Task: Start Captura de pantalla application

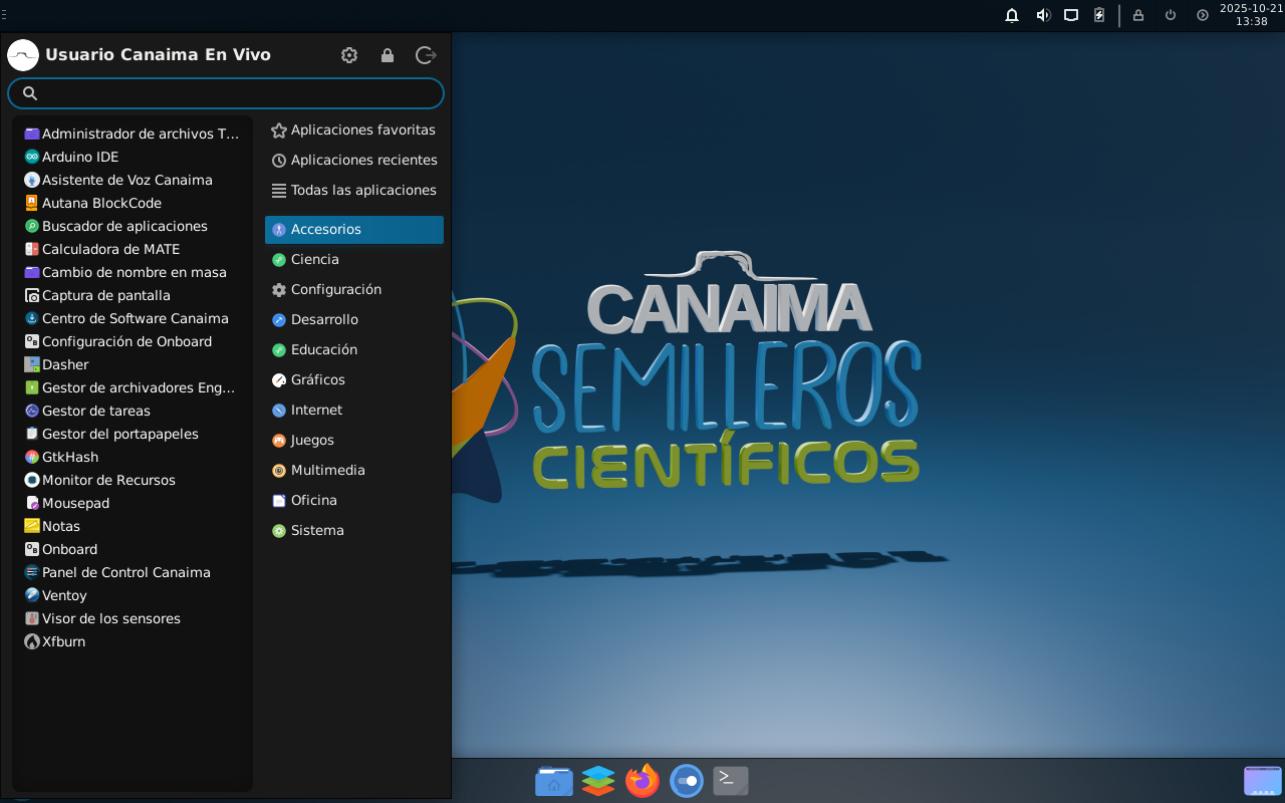Action: [x=106, y=295]
